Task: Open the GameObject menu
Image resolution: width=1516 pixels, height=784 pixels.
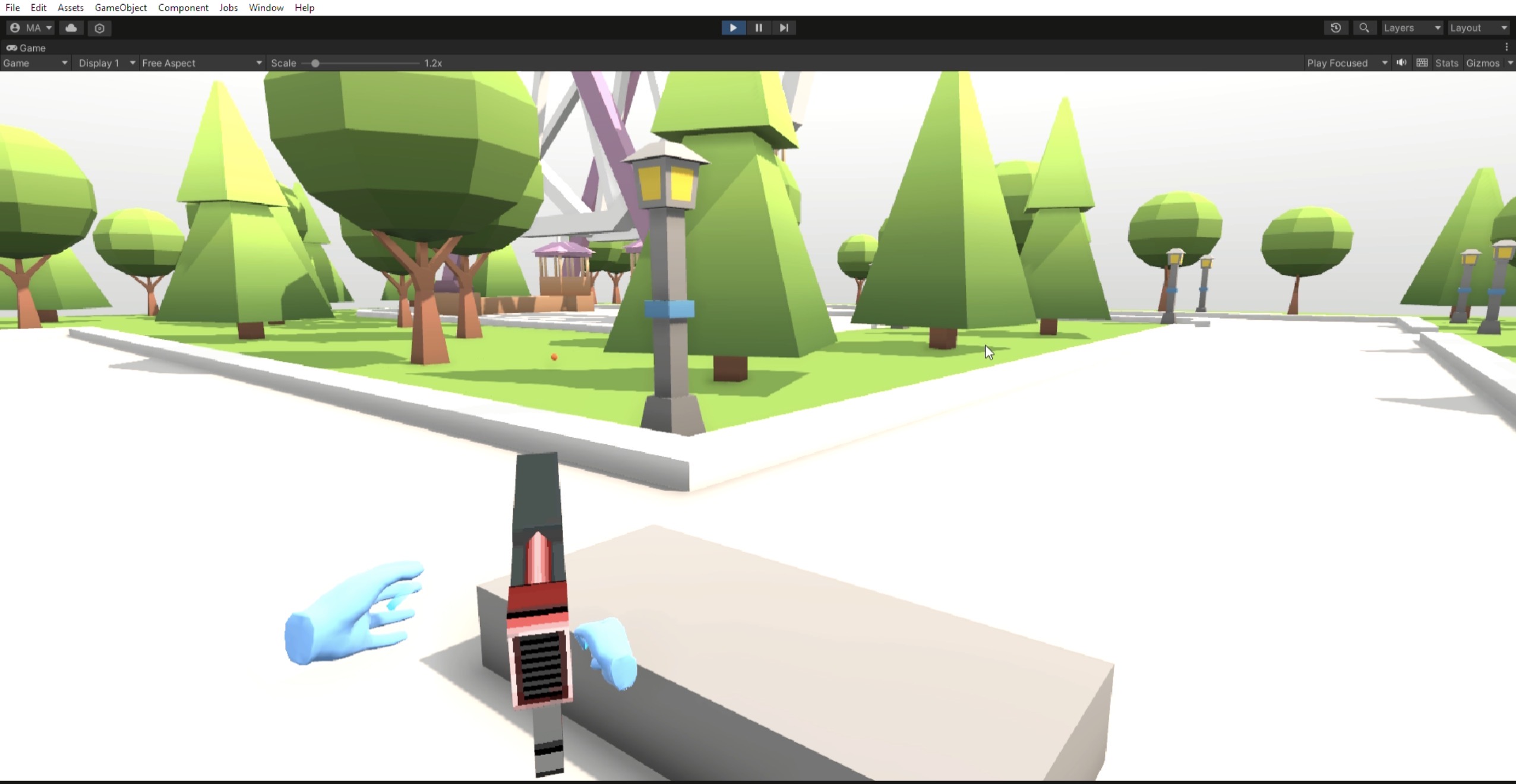Action: tap(121, 8)
